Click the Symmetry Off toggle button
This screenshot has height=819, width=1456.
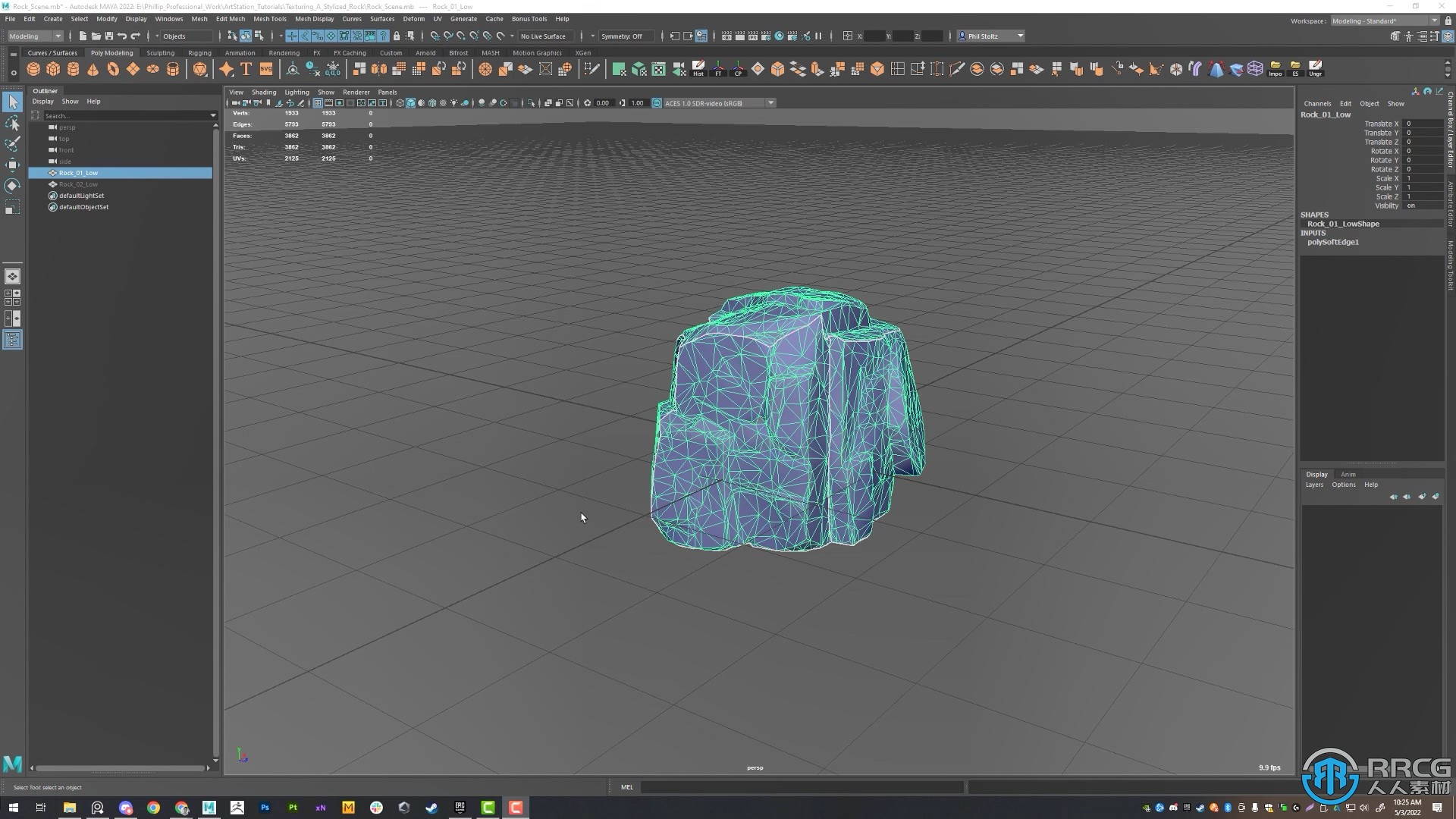pos(621,36)
